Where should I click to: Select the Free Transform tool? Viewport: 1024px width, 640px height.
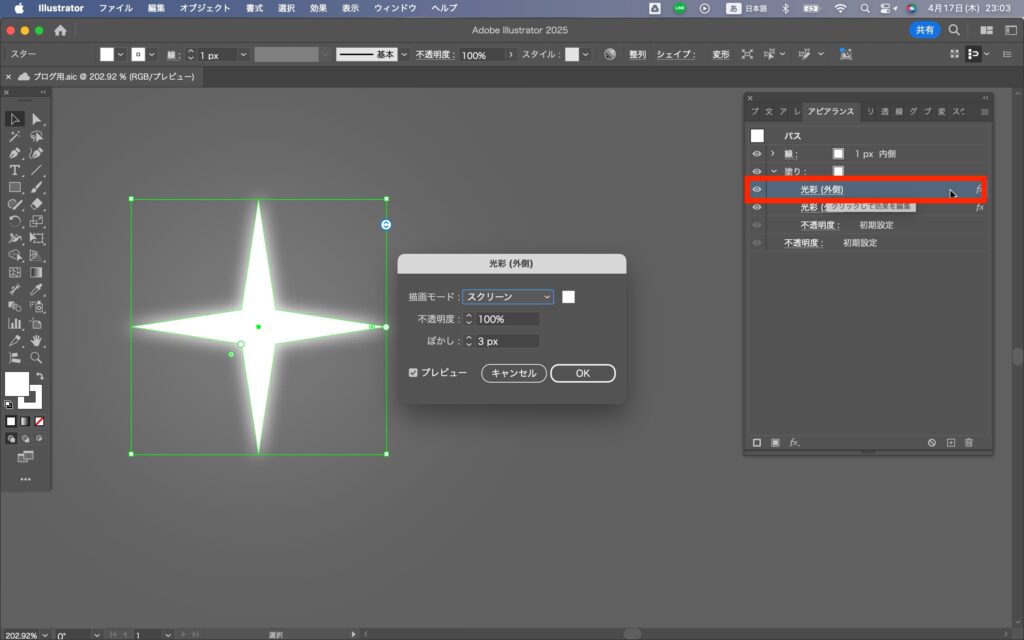(x=37, y=238)
